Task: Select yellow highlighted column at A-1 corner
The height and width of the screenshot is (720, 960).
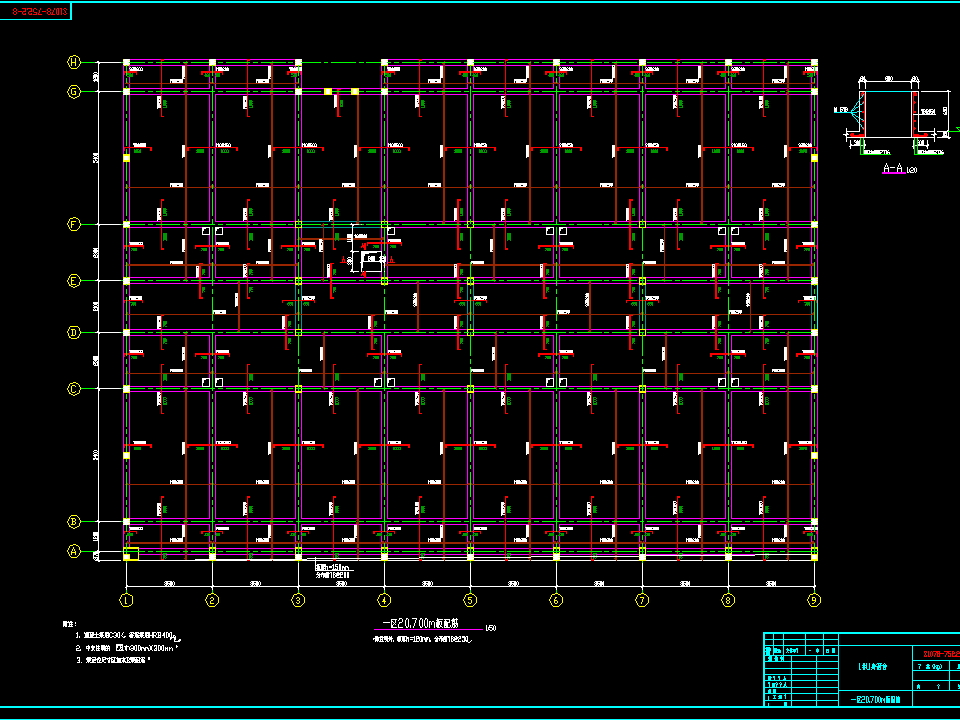Action: pos(130,553)
